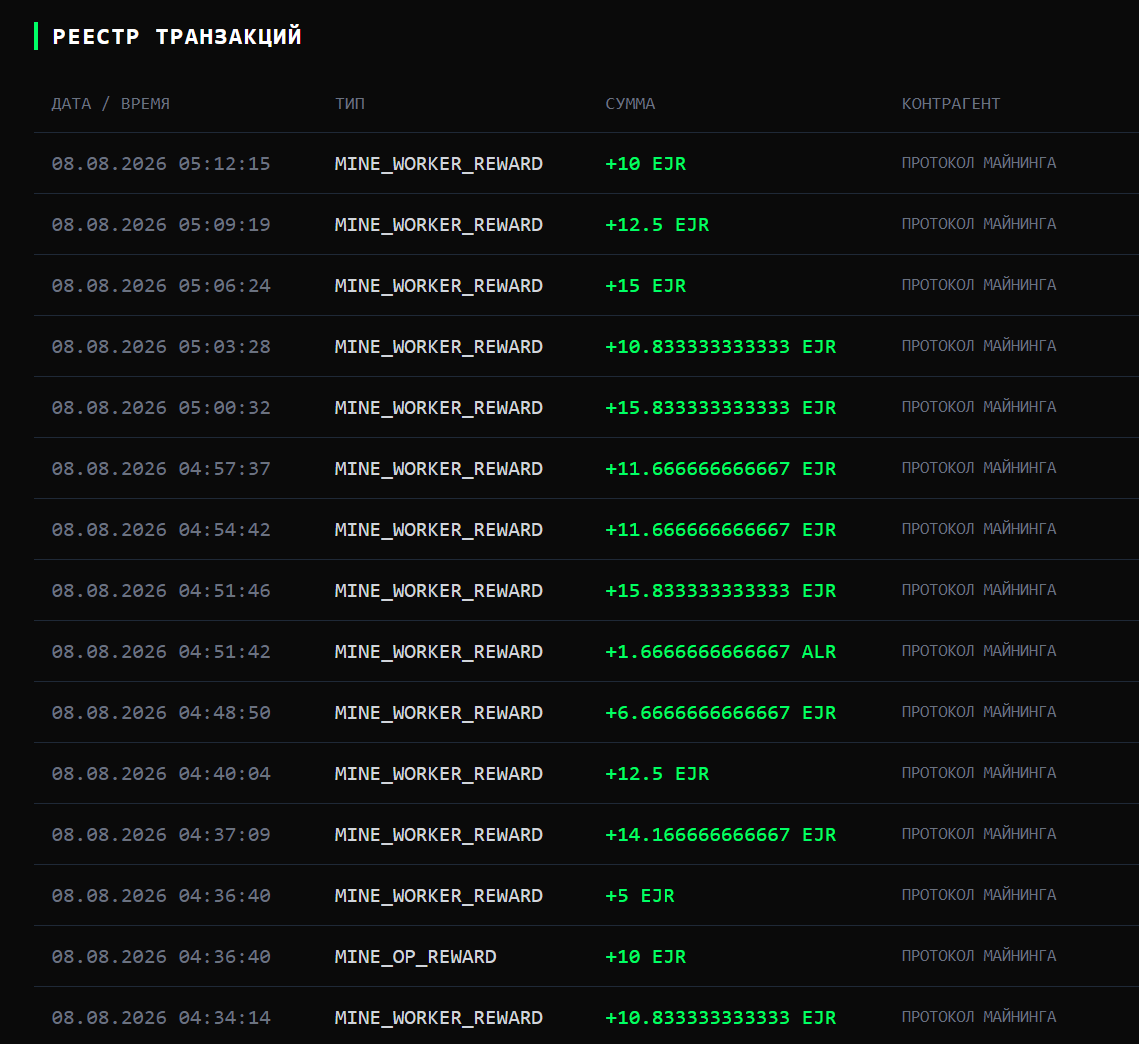Viewport: 1139px width, 1044px height.
Task: Select timestamp 08.08.2026 05:12:15
Action: [161, 163]
